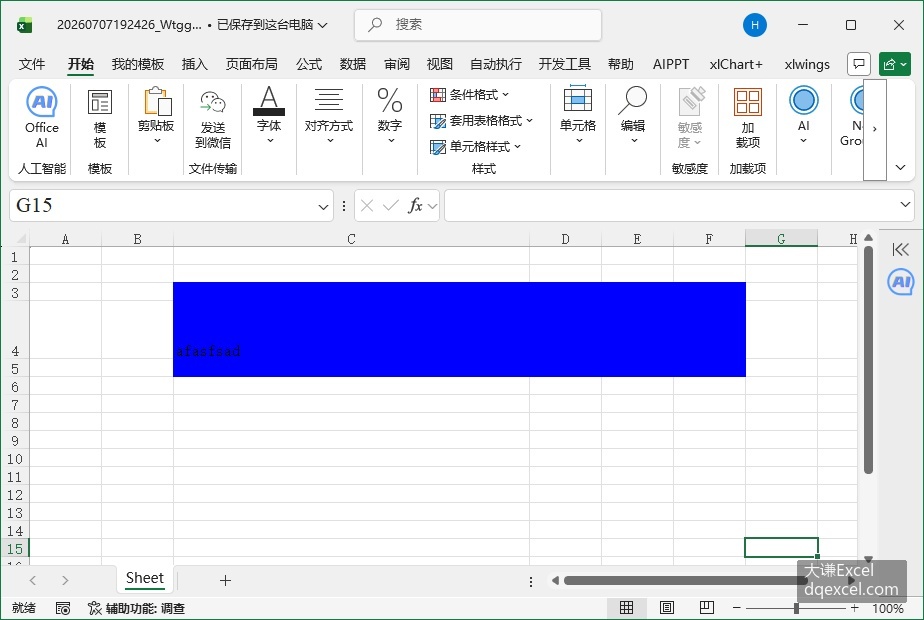Screen dimensions: 924x620
Task: Expand fx function dropdown arrow
Action: click(x=433, y=206)
